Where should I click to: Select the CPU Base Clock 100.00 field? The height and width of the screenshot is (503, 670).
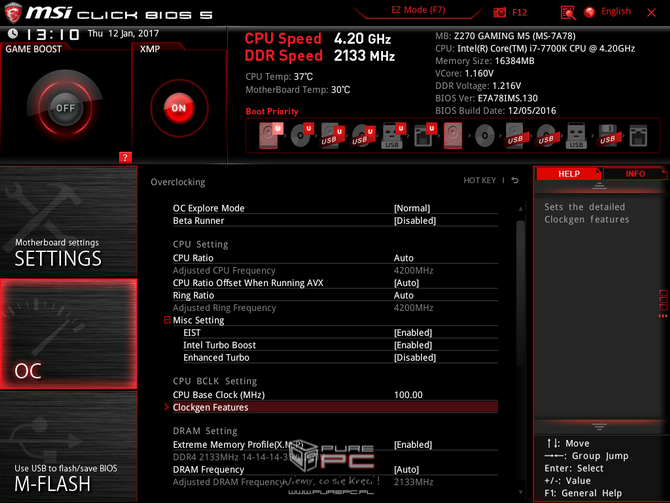(x=335, y=395)
